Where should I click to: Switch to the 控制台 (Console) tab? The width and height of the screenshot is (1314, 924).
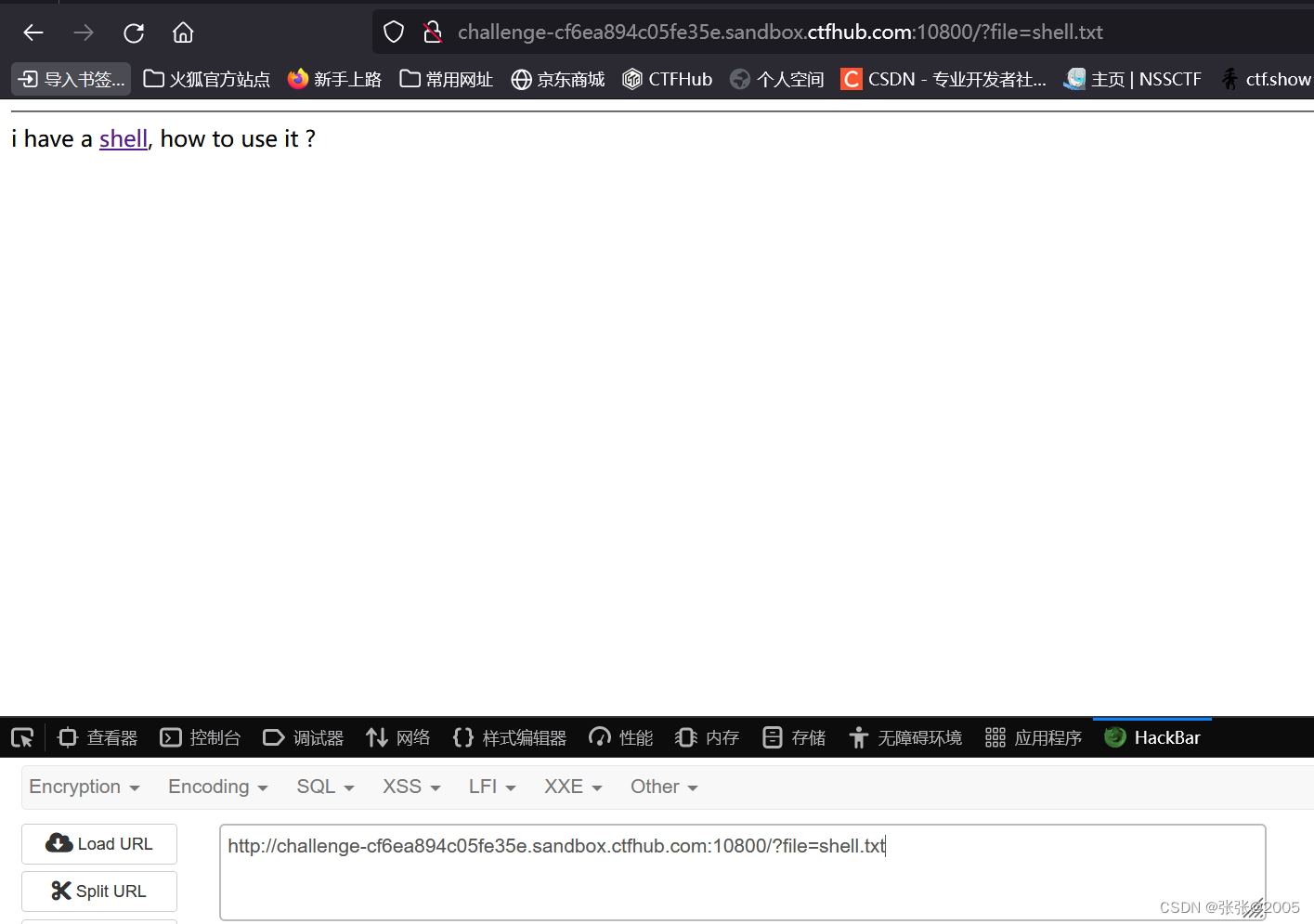200,736
